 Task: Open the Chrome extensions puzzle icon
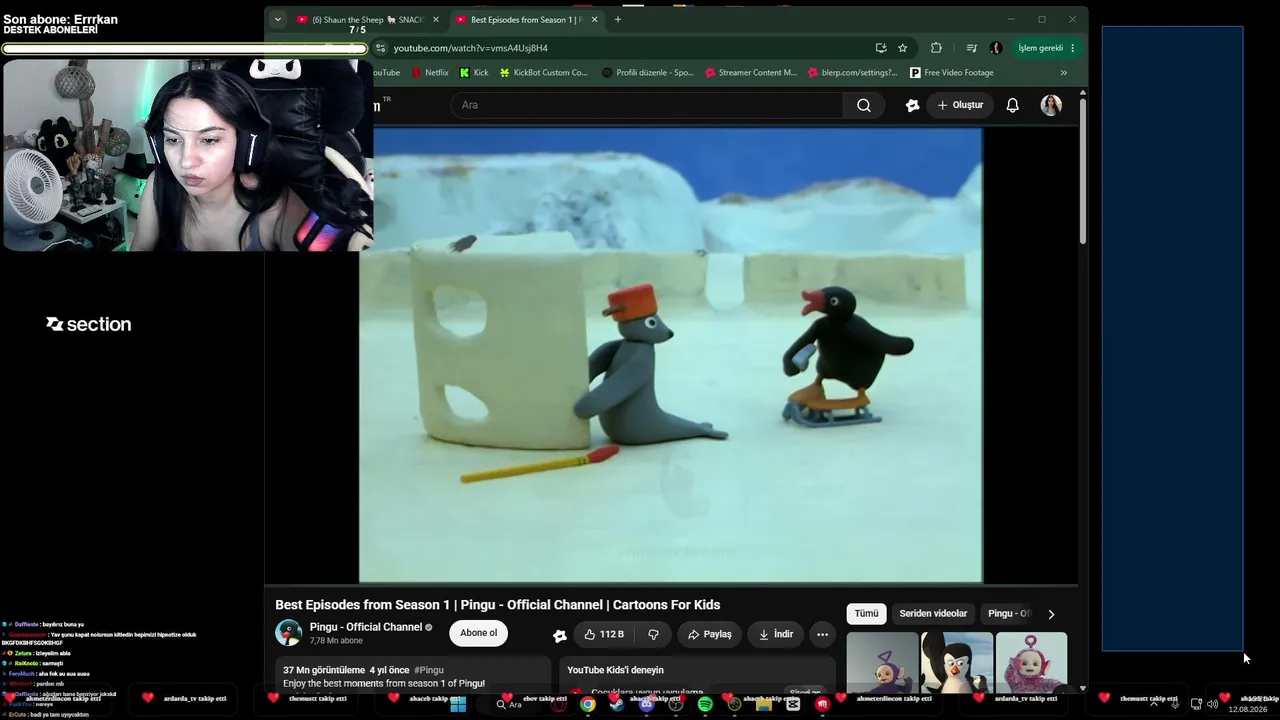936,48
